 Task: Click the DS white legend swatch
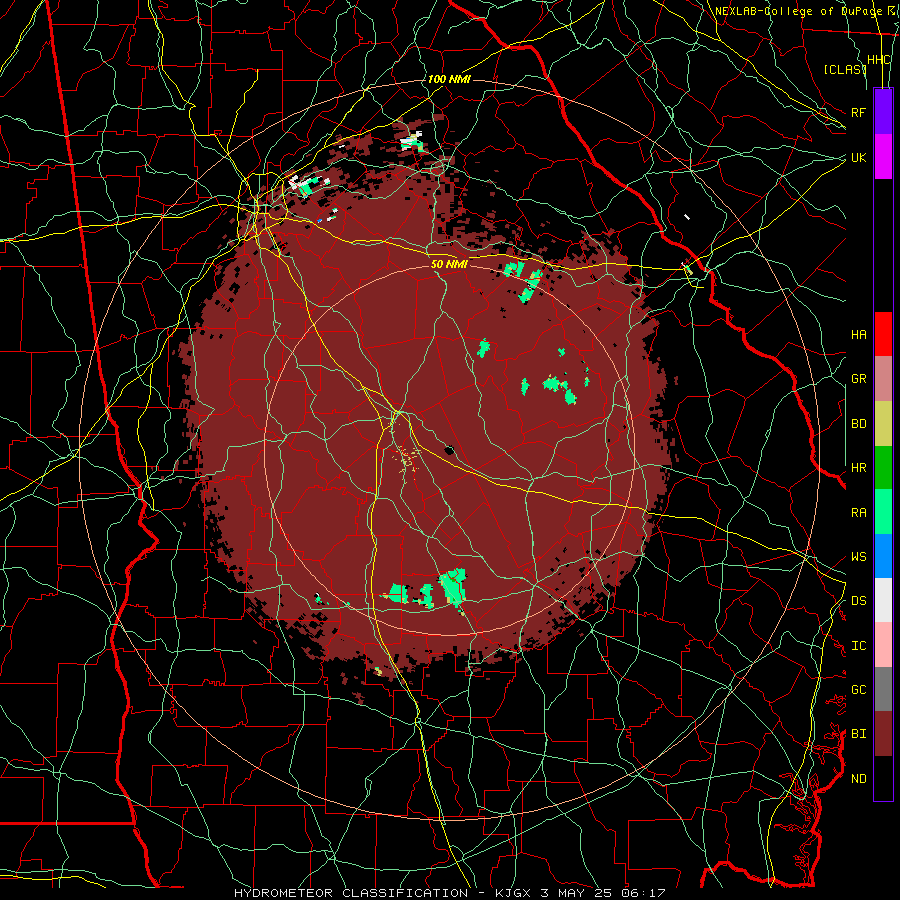coord(883,600)
